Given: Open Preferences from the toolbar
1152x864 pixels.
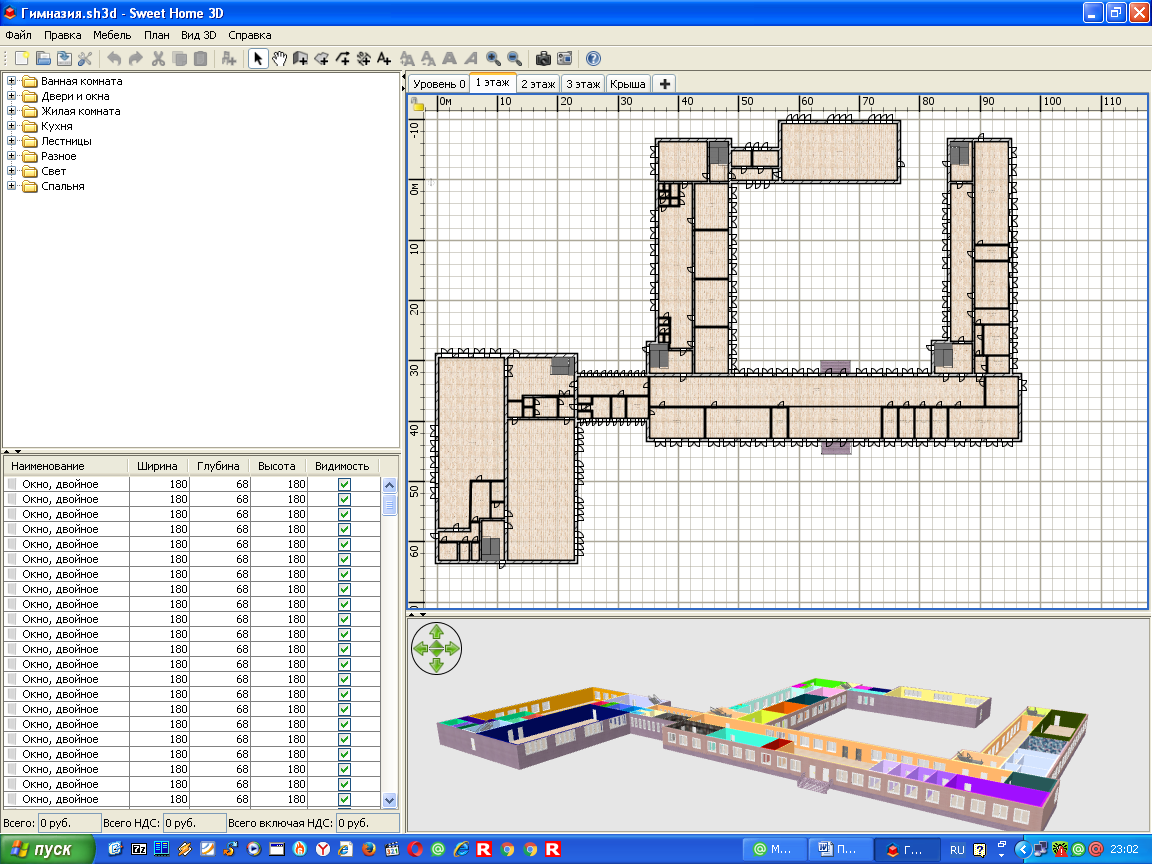Looking at the screenshot, I should pyautogui.click(x=85, y=59).
